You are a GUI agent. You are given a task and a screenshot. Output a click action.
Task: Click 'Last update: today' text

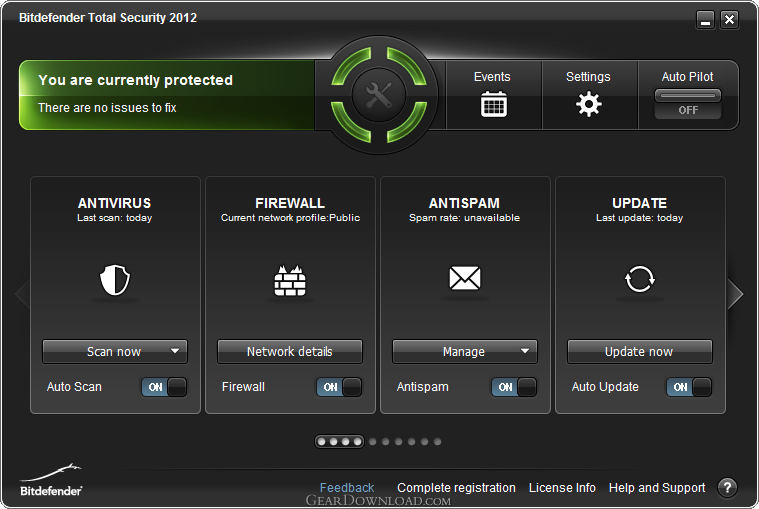(639, 218)
